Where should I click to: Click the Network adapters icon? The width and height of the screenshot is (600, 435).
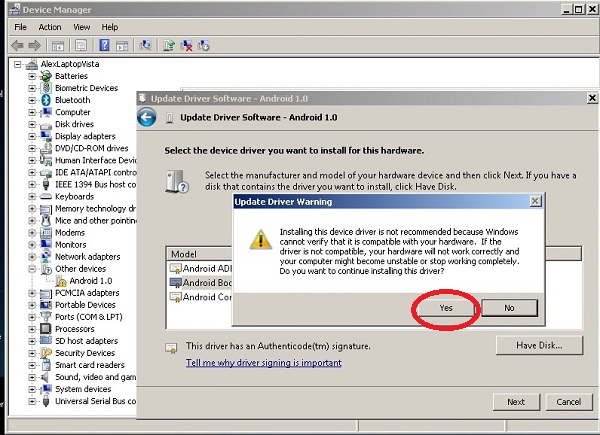click(x=46, y=256)
